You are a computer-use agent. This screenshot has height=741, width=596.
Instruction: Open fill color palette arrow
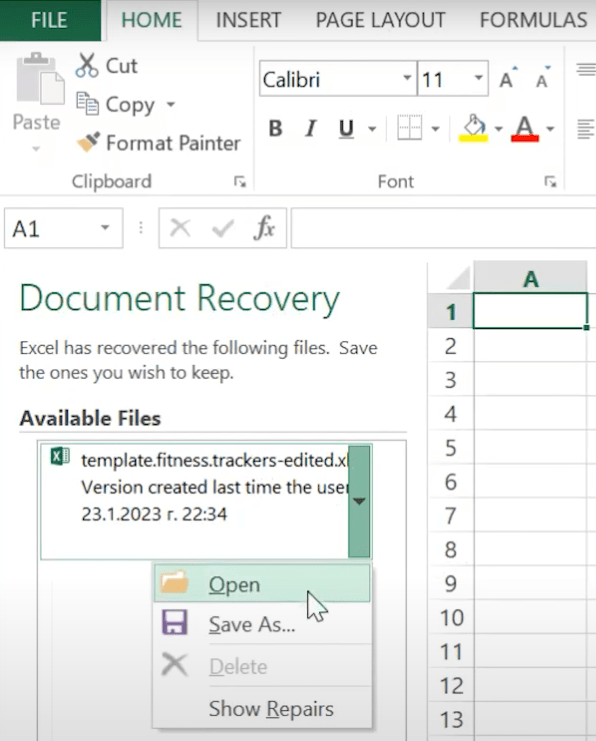498,129
